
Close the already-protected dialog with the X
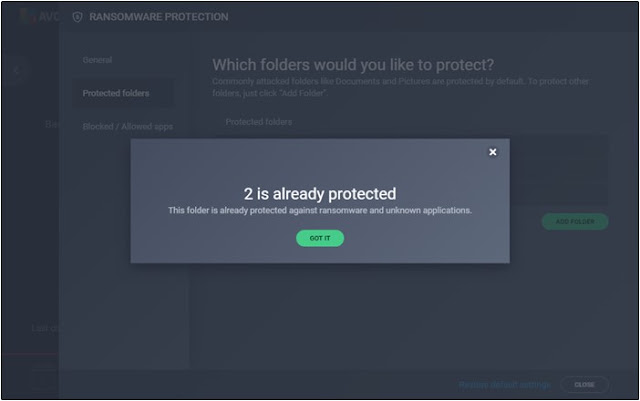pyautogui.click(x=493, y=152)
